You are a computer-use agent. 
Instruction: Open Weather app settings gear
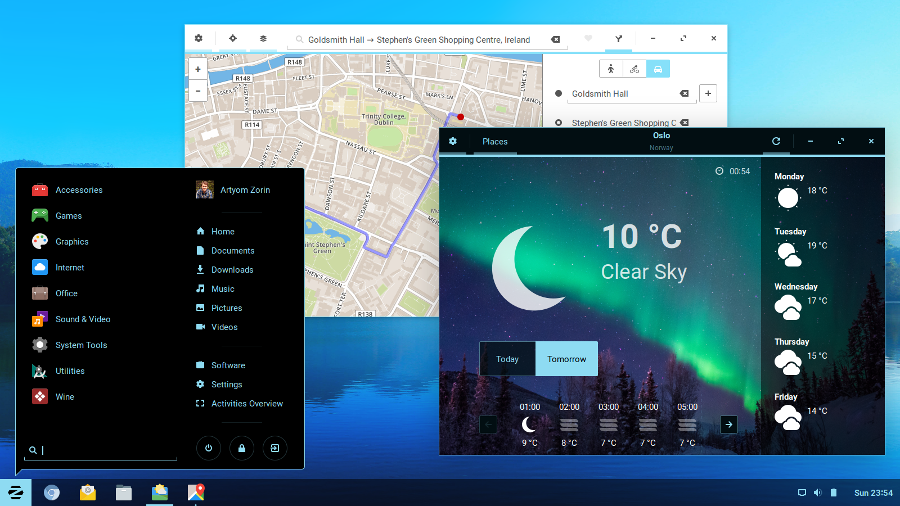(453, 141)
